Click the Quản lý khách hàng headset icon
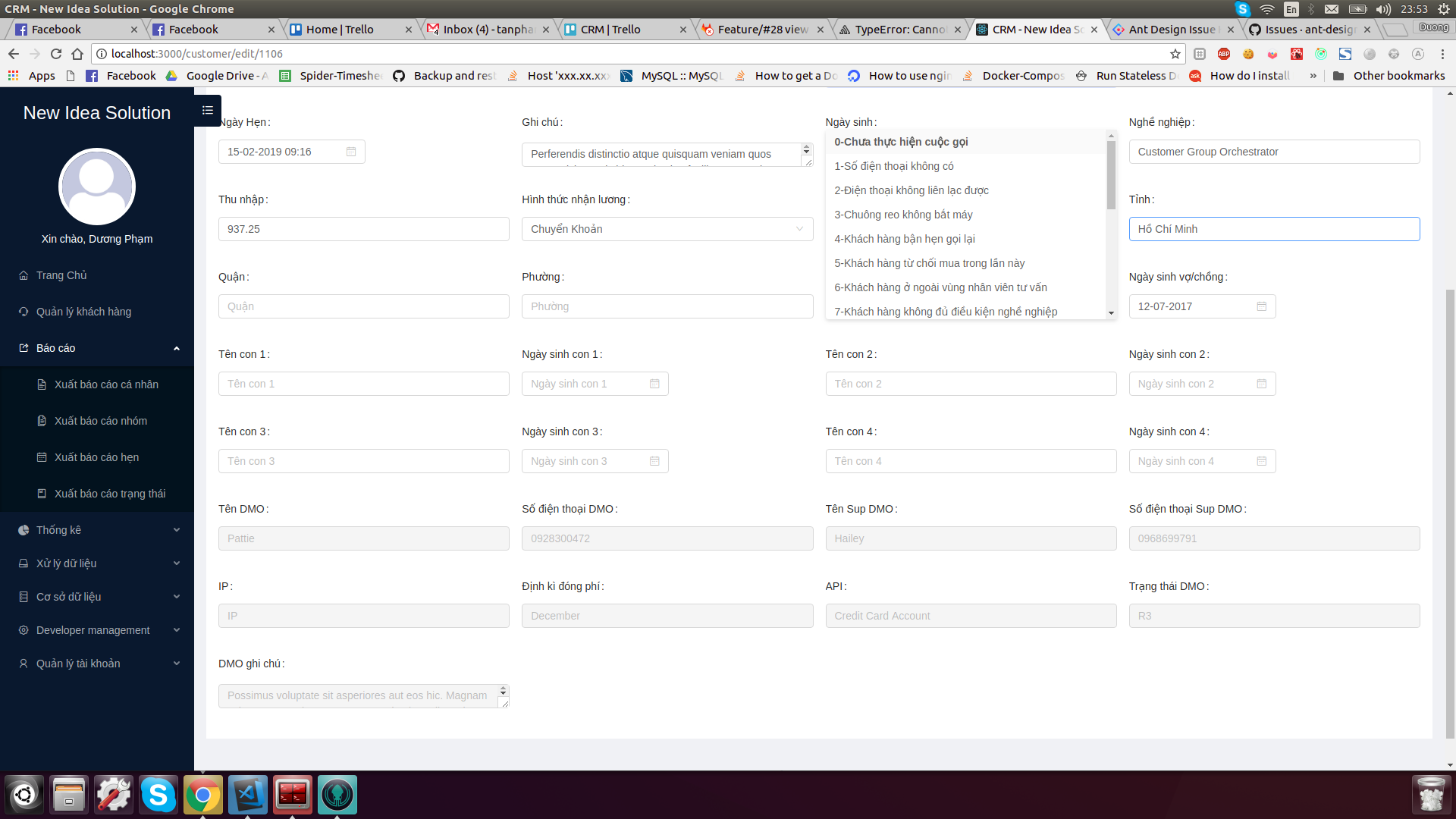 coord(23,311)
